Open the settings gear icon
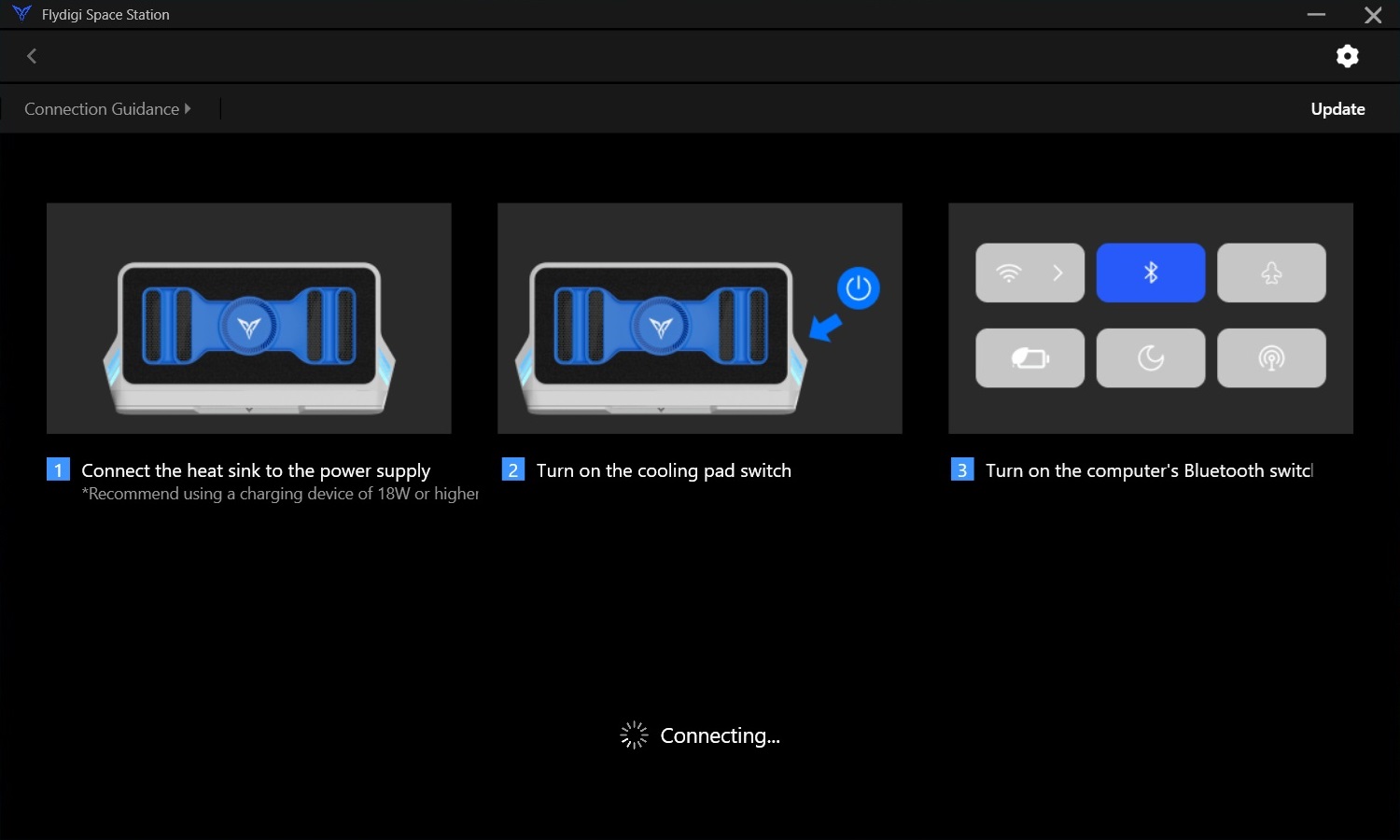1400x840 pixels. (1347, 56)
